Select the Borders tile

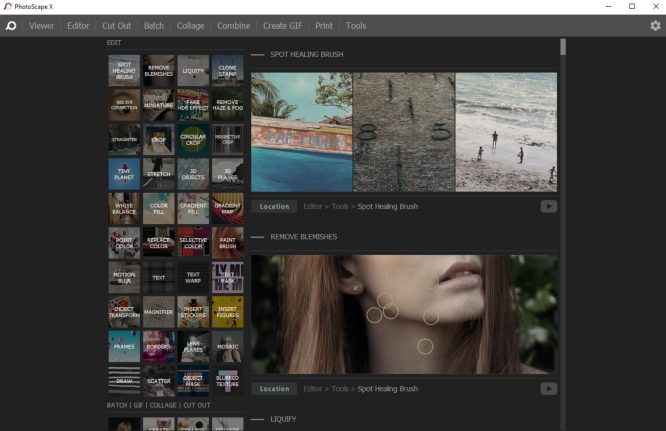point(158,346)
